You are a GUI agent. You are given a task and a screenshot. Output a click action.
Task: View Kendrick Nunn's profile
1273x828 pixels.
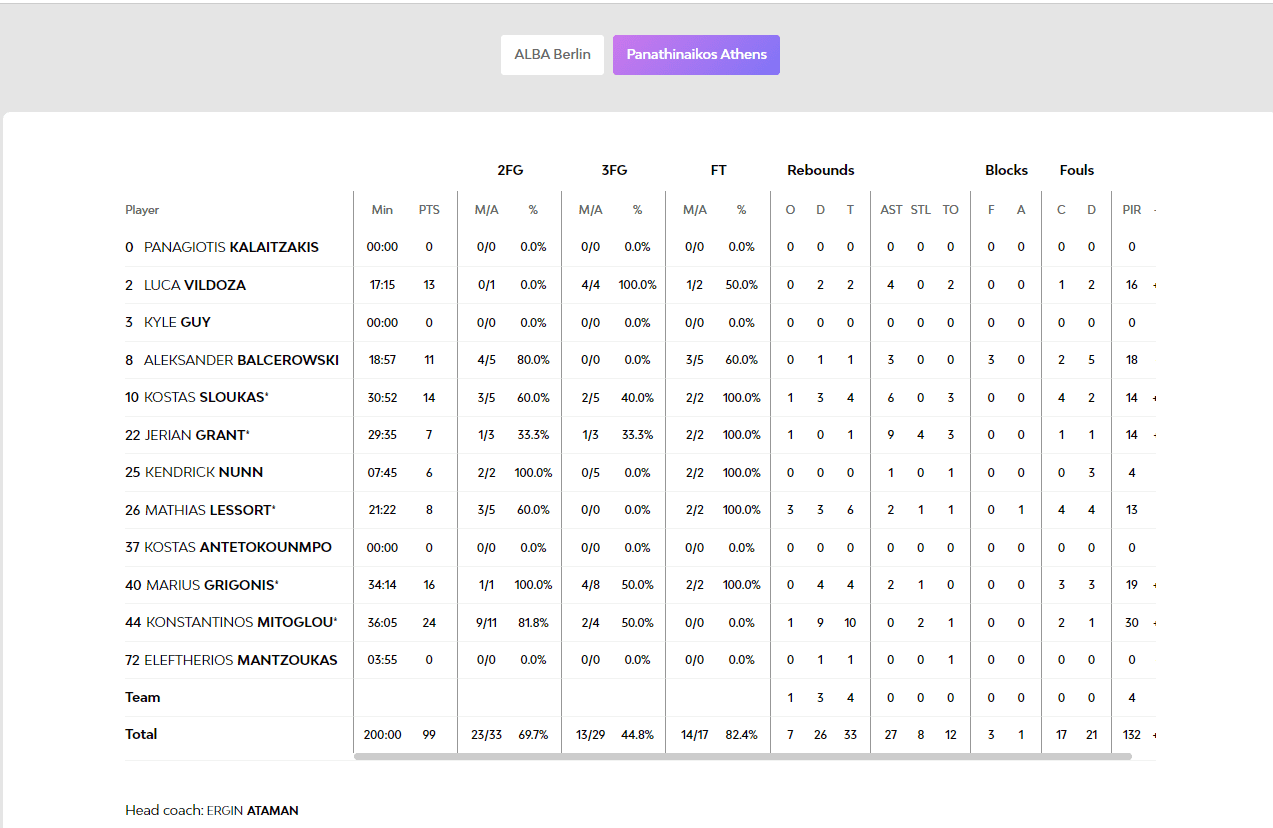204,472
